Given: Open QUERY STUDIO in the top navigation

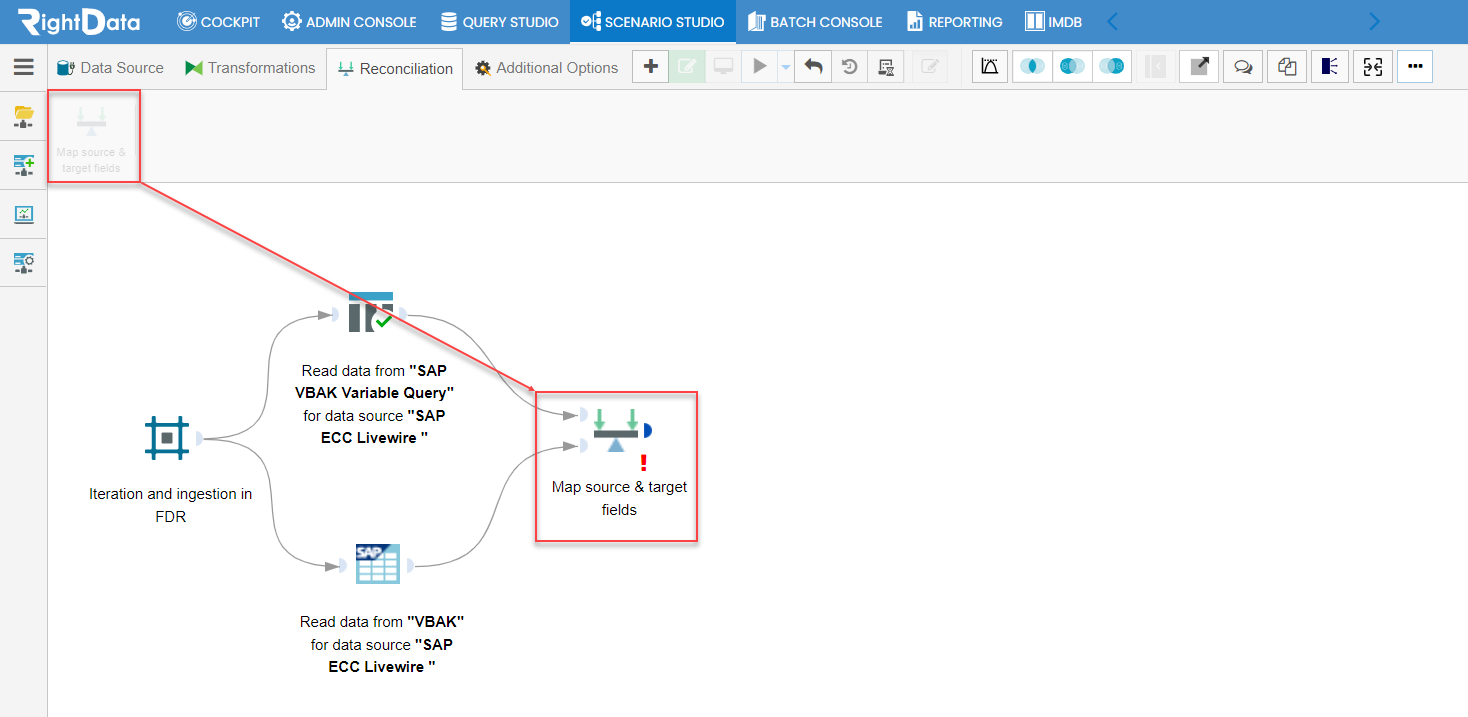Looking at the screenshot, I should tap(500, 22).
